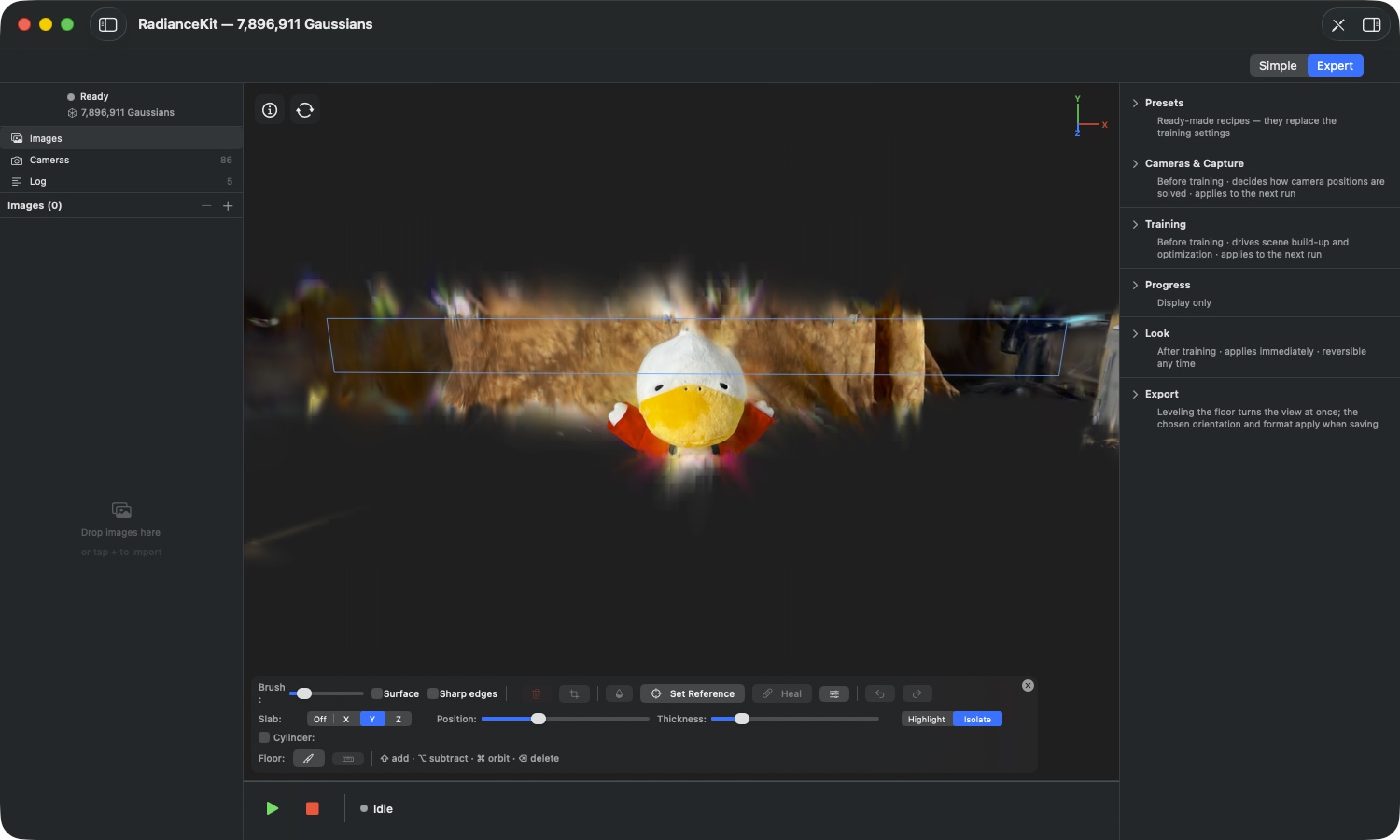Set Slab axis to Y

tap(372, 720)
